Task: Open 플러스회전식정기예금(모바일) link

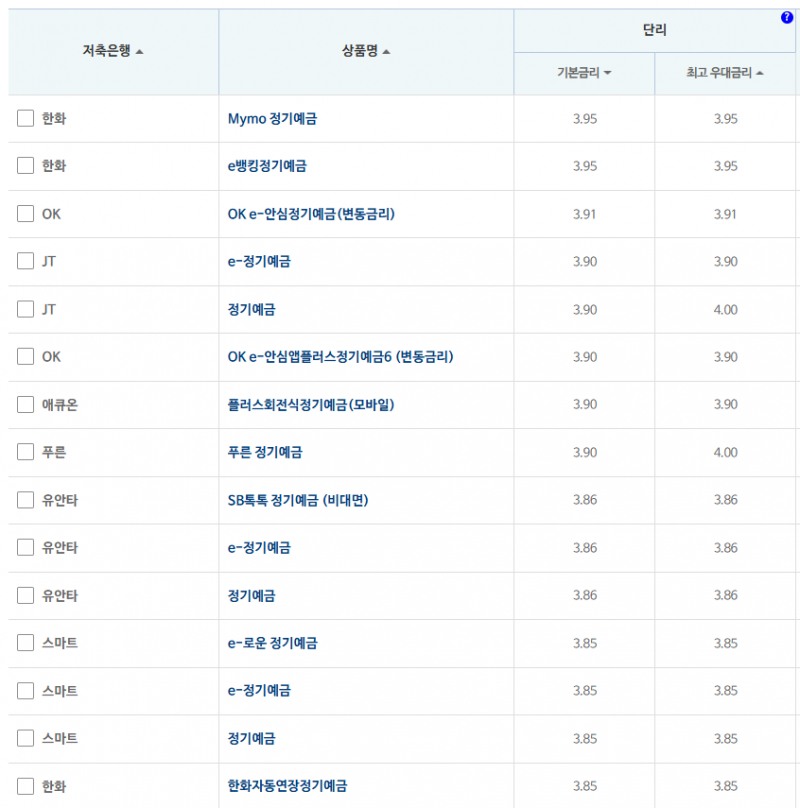Action: click(x=311, y=405)
